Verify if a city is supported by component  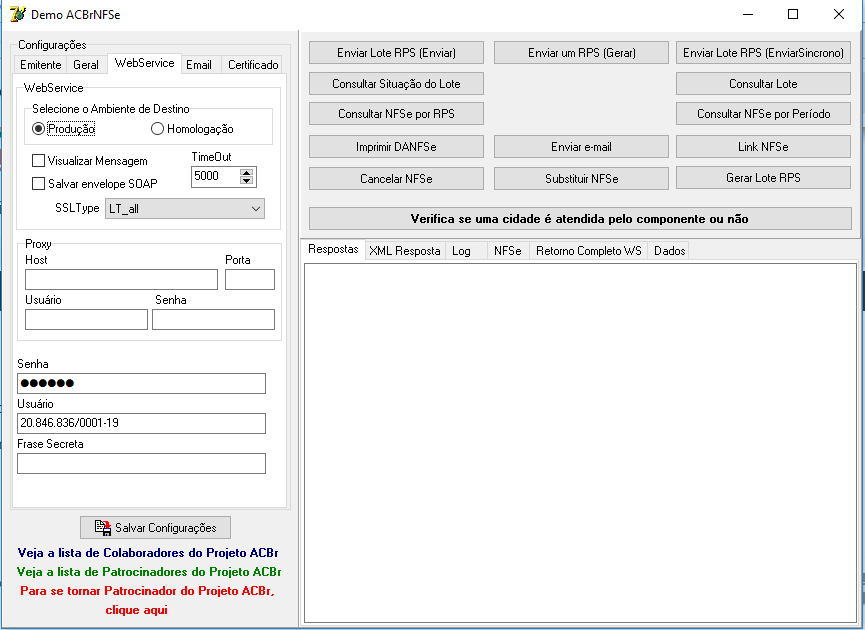580,218
